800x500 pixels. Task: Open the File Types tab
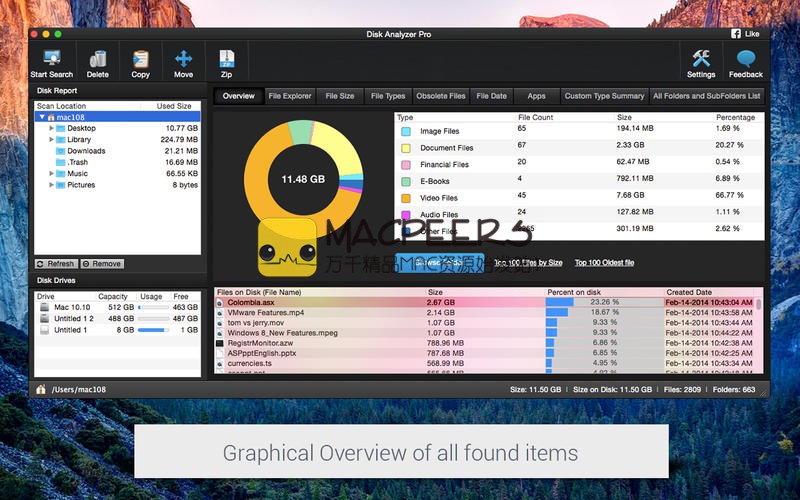tap(388, 96)
